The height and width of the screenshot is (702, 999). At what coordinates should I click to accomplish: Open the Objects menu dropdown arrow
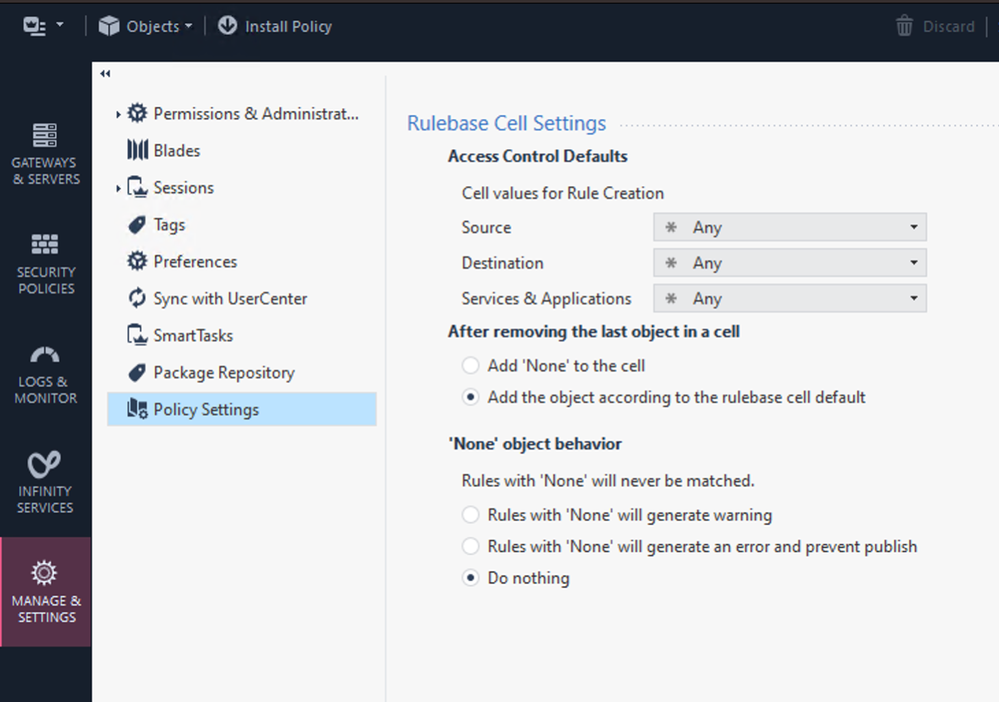point(189,27)
